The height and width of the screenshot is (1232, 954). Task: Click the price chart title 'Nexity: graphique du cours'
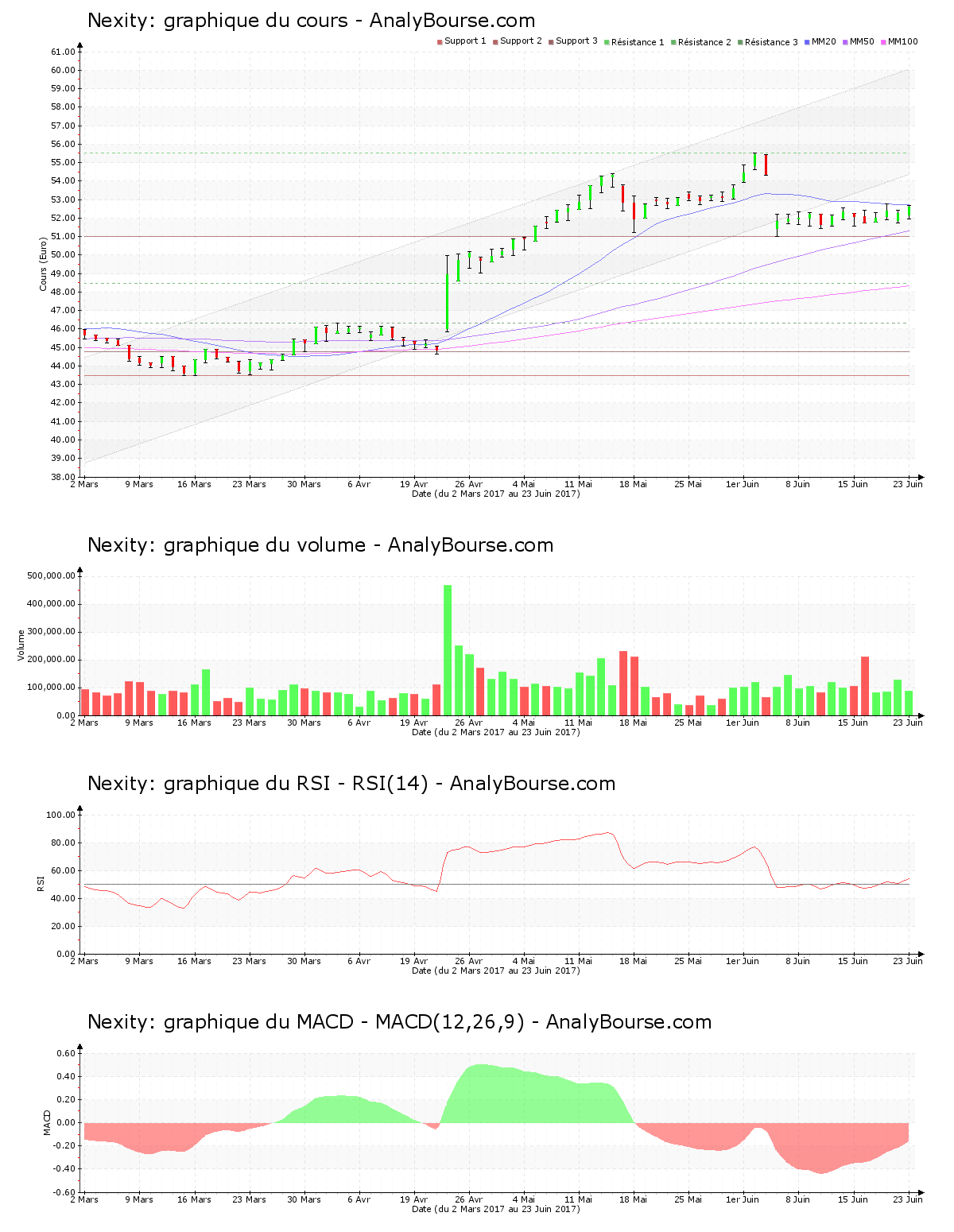pyautogui.click(x=218, y=21)
